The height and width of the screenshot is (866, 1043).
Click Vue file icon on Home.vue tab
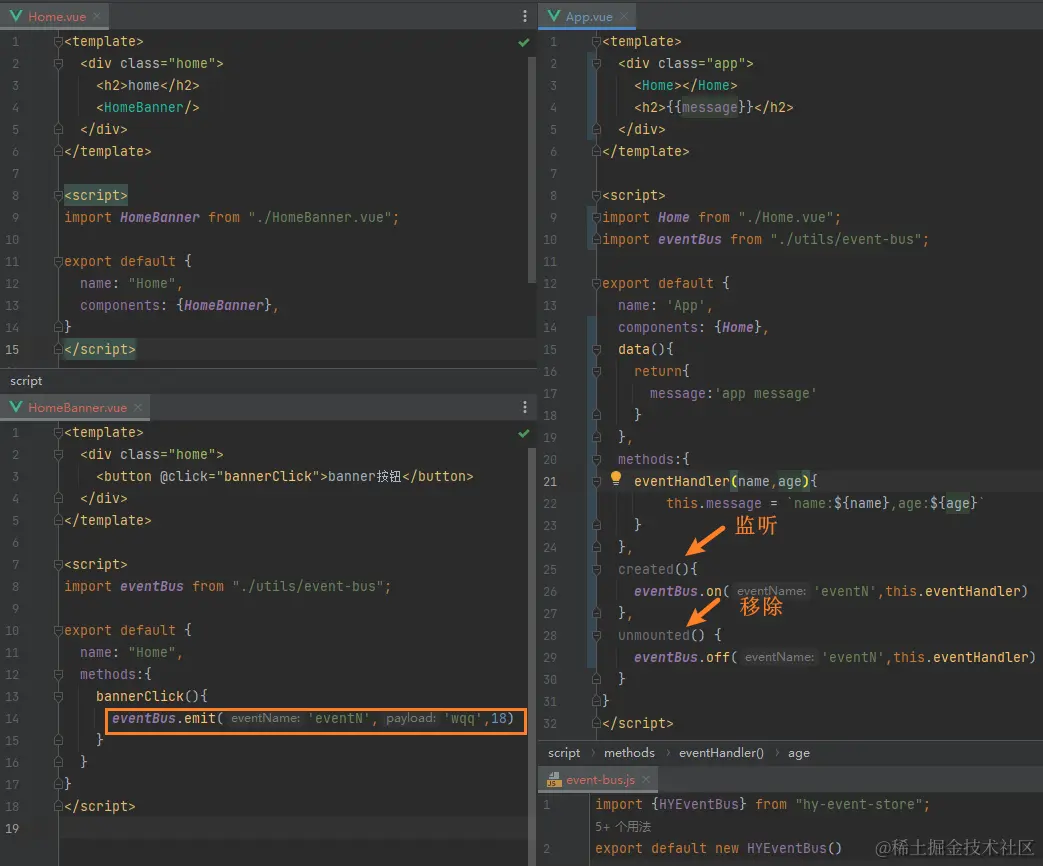(x=15, y=16)
